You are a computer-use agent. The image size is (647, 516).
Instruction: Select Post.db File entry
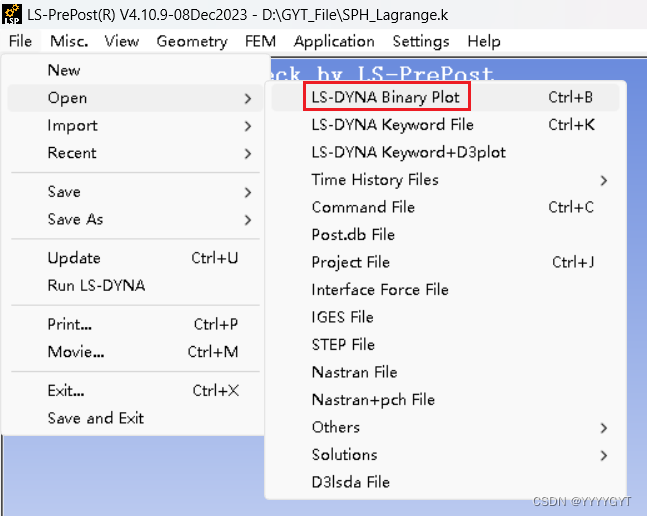[x=446, y=235]
